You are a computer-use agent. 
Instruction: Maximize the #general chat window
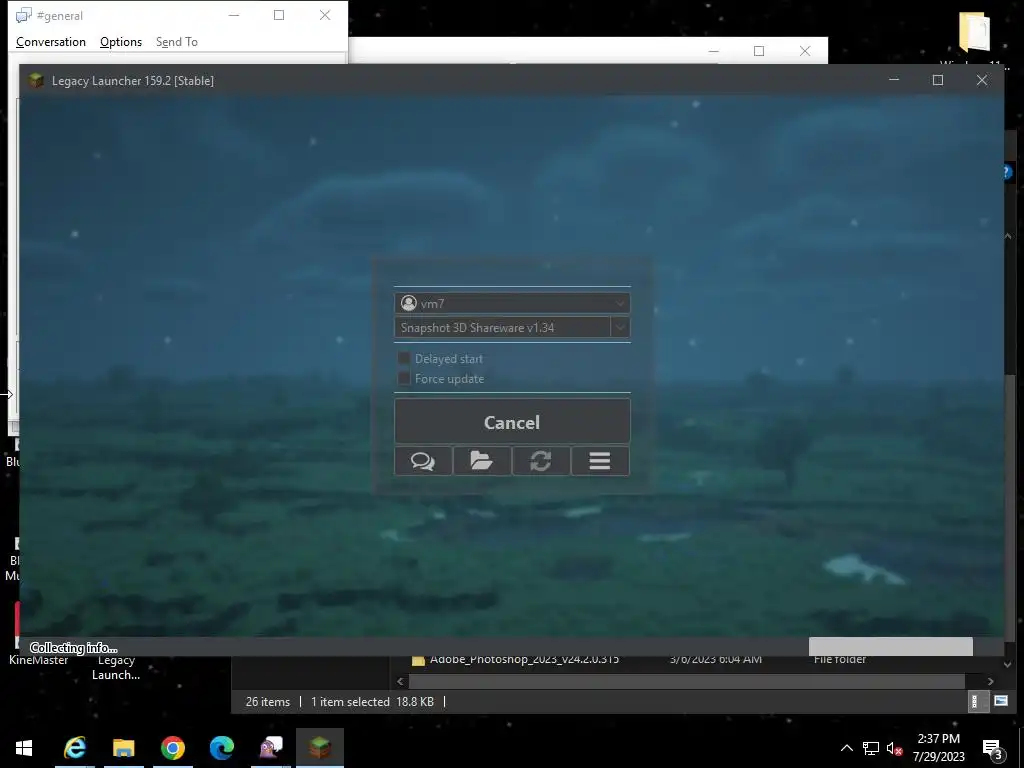[279, 15]
